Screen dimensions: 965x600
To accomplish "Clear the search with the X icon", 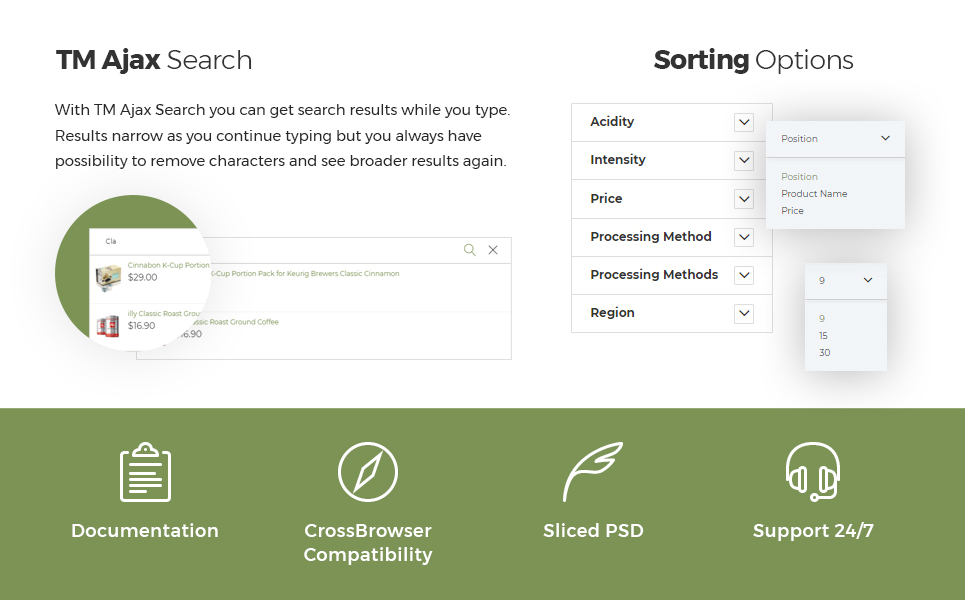I will 493,250.
